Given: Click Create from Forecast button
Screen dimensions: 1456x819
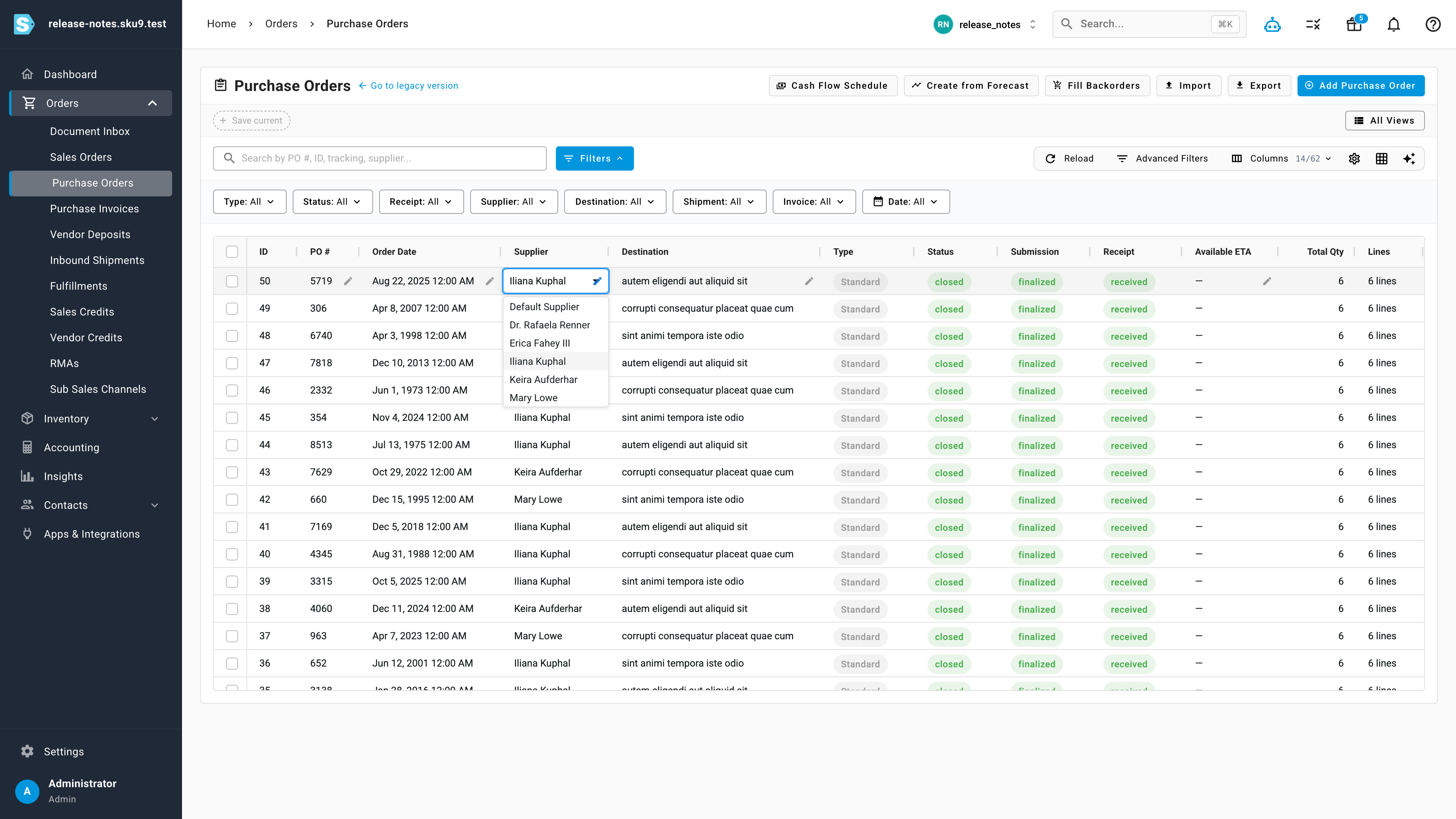Looking at the screenshot, I should point(971,86).
